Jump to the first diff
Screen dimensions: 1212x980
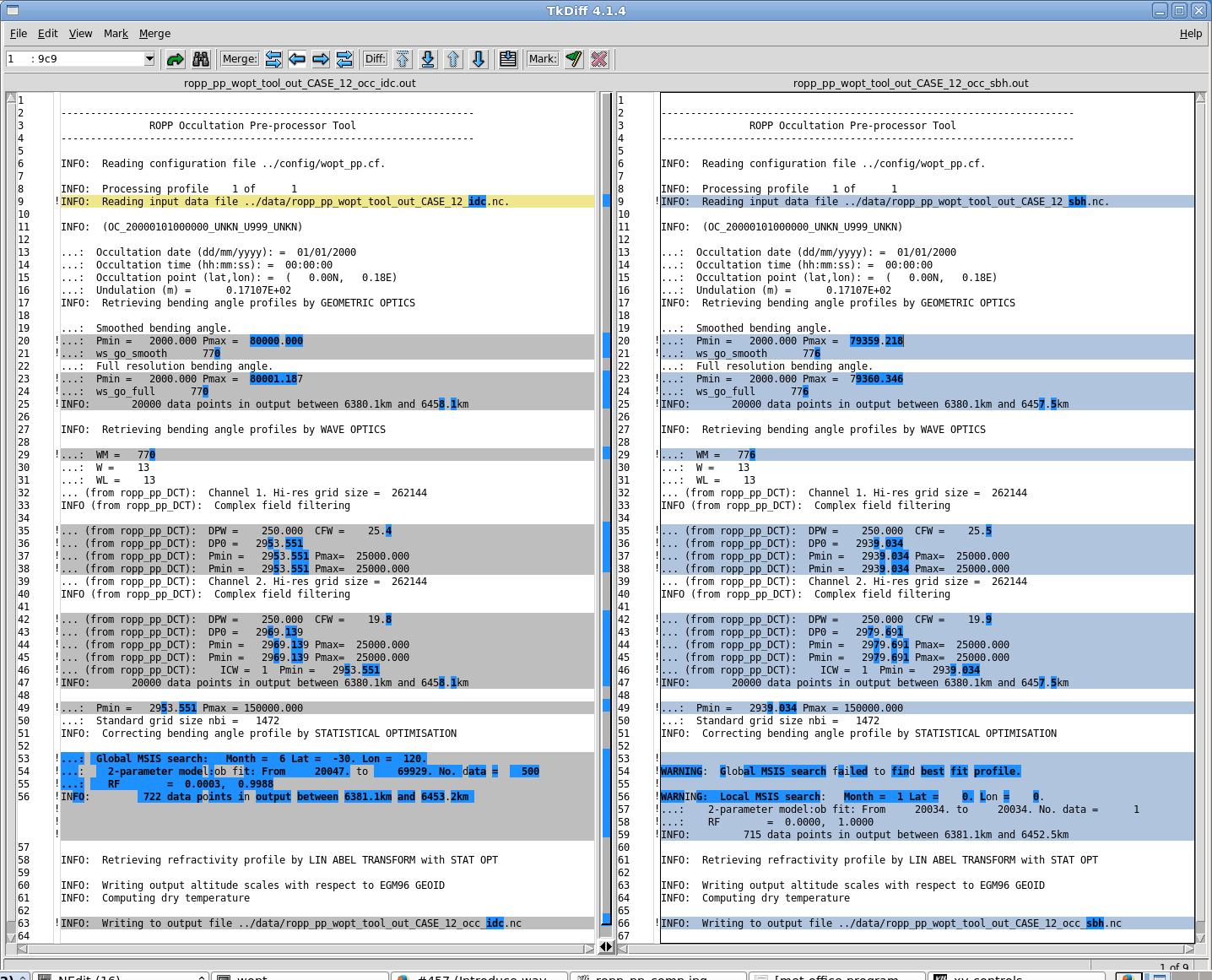[403, 59]
